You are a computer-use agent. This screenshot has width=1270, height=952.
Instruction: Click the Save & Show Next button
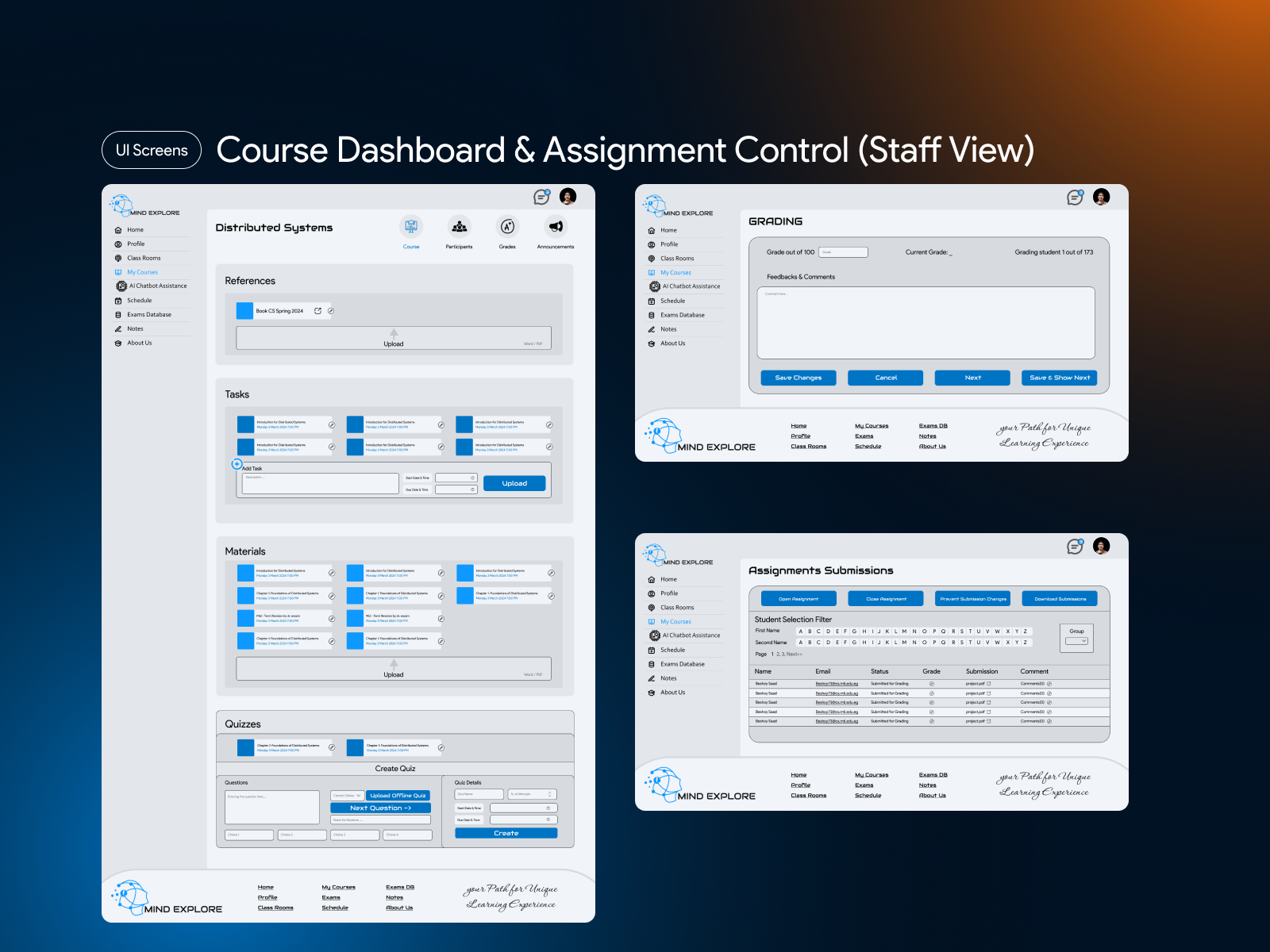coord(1059,378)
